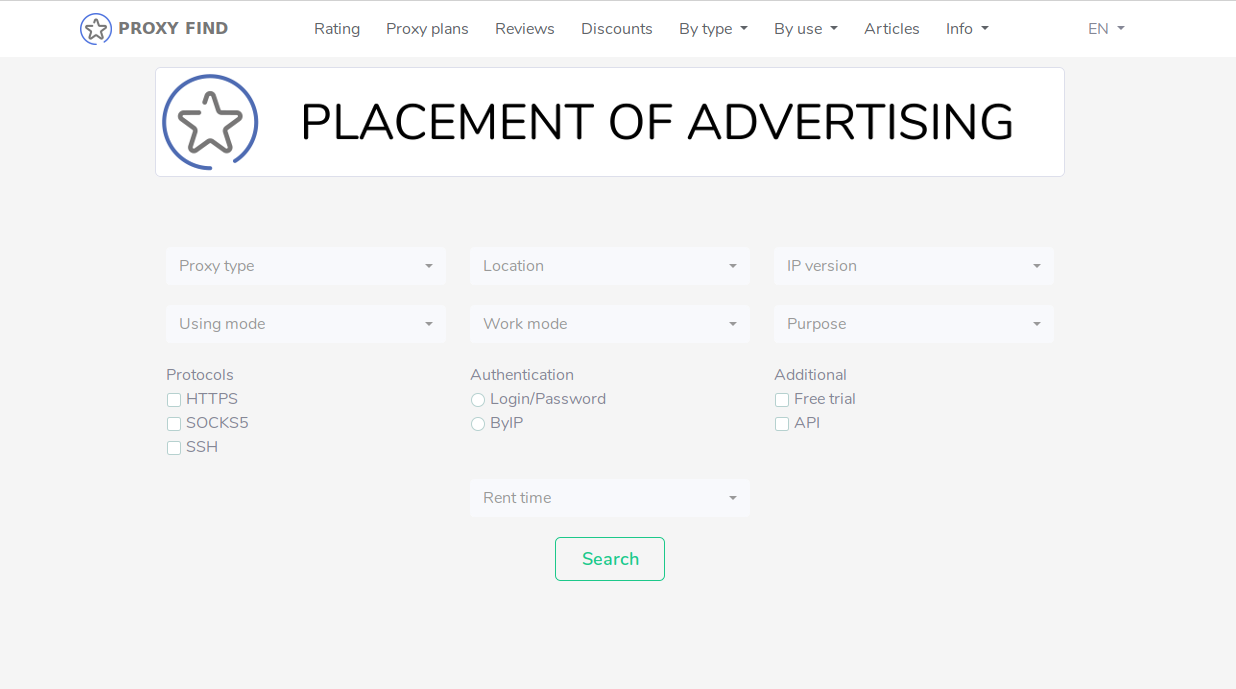The width and height of the screenshot is (1236, 689).
Task: Open the EN language selector
Action: pos(1104,29)
